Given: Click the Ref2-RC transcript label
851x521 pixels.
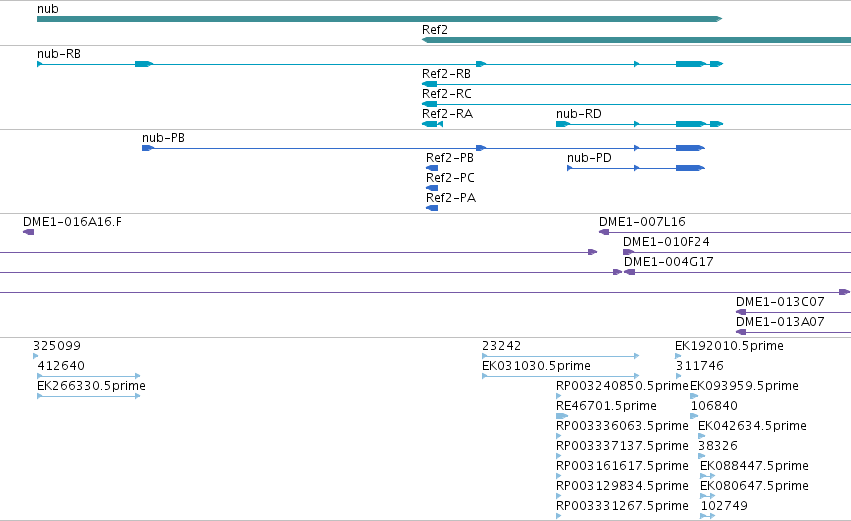Looking at the screenshot, I should pos(447,94).
